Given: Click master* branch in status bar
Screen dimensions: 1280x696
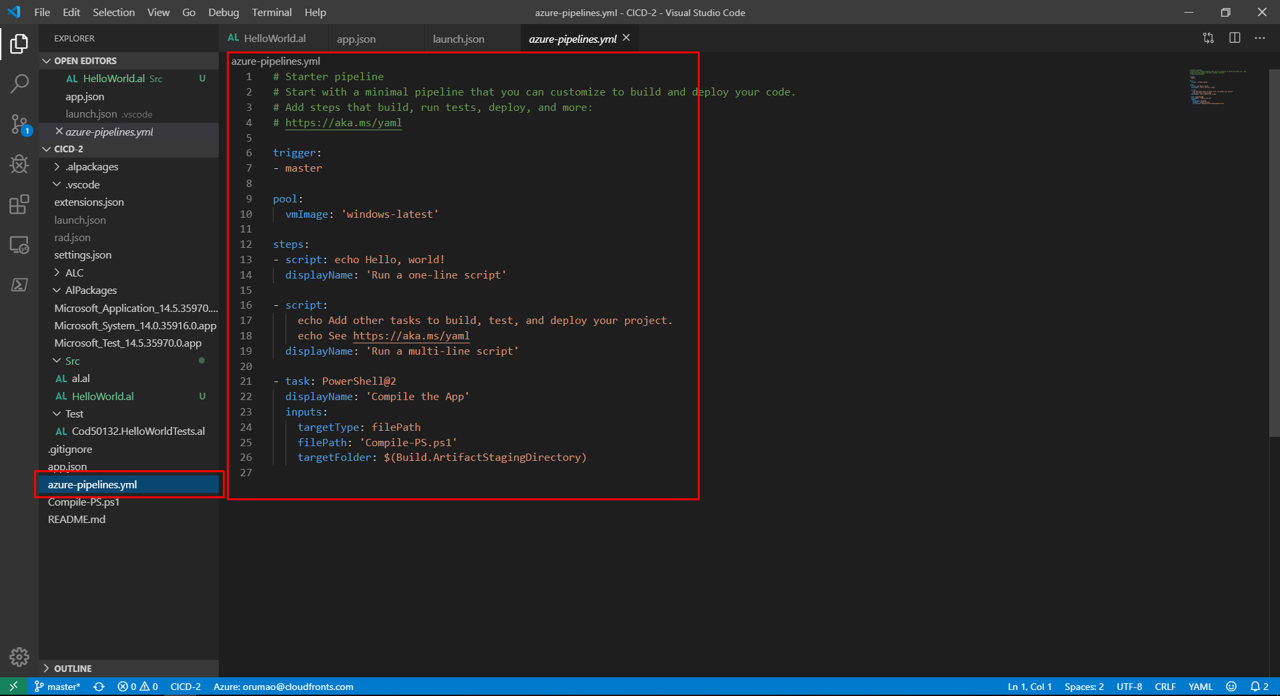Looking at the screenshot, I should 57,687.
